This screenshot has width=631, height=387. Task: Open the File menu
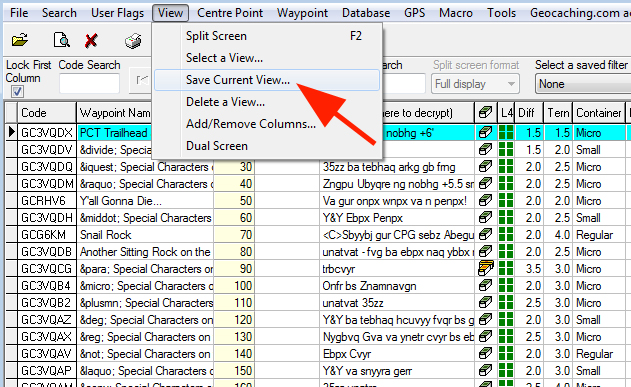tap(19, 13)
